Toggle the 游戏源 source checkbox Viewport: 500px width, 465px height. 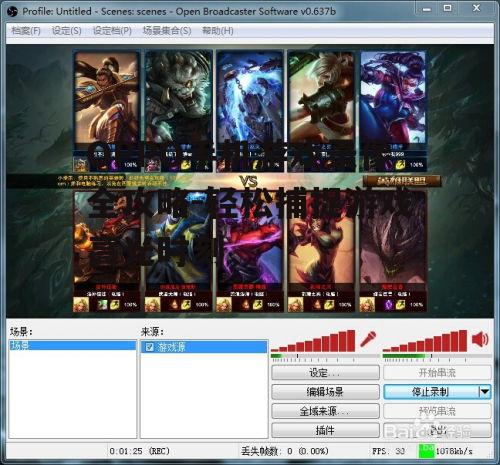150,347
